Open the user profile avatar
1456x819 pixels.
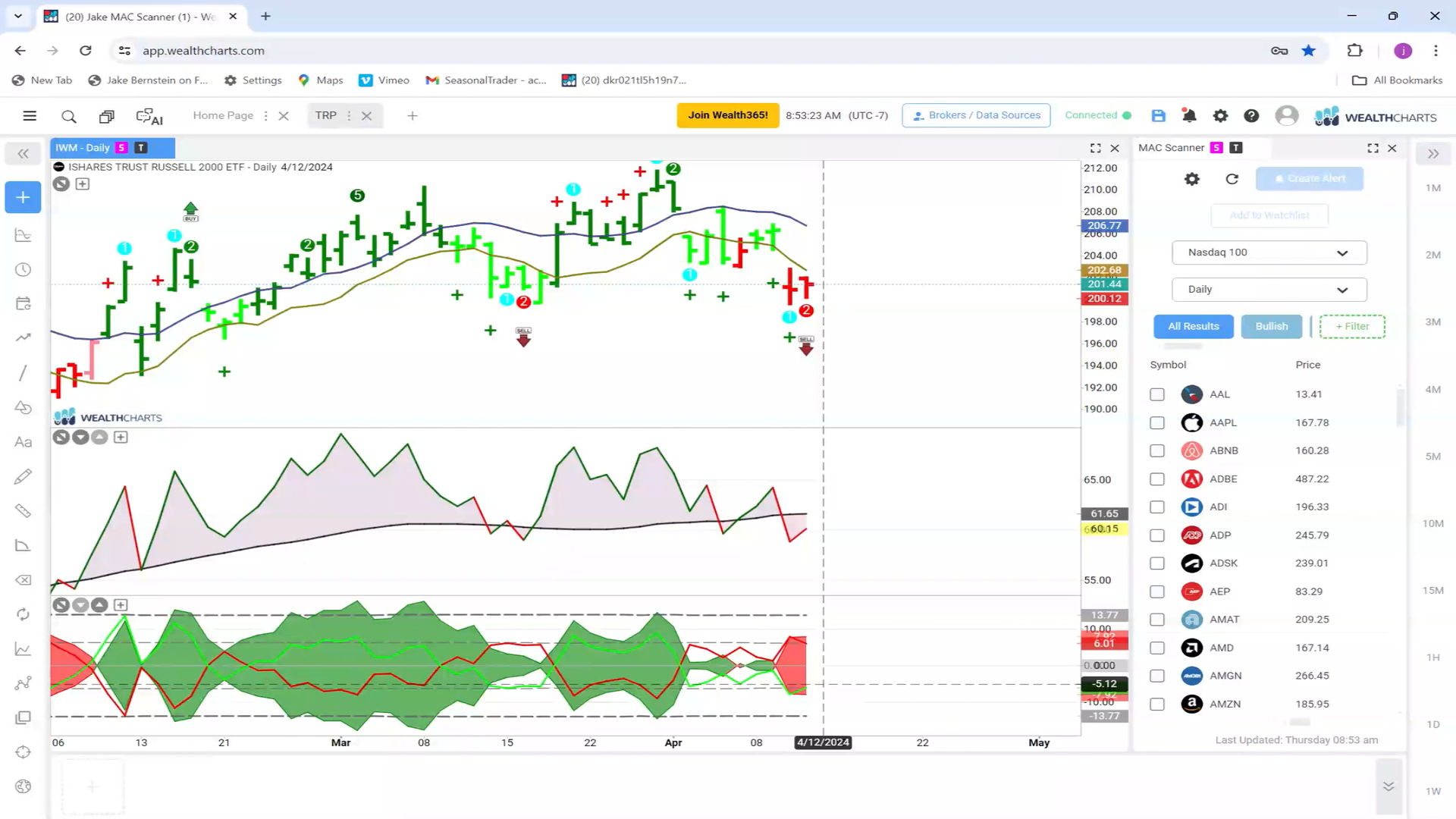1286,115
